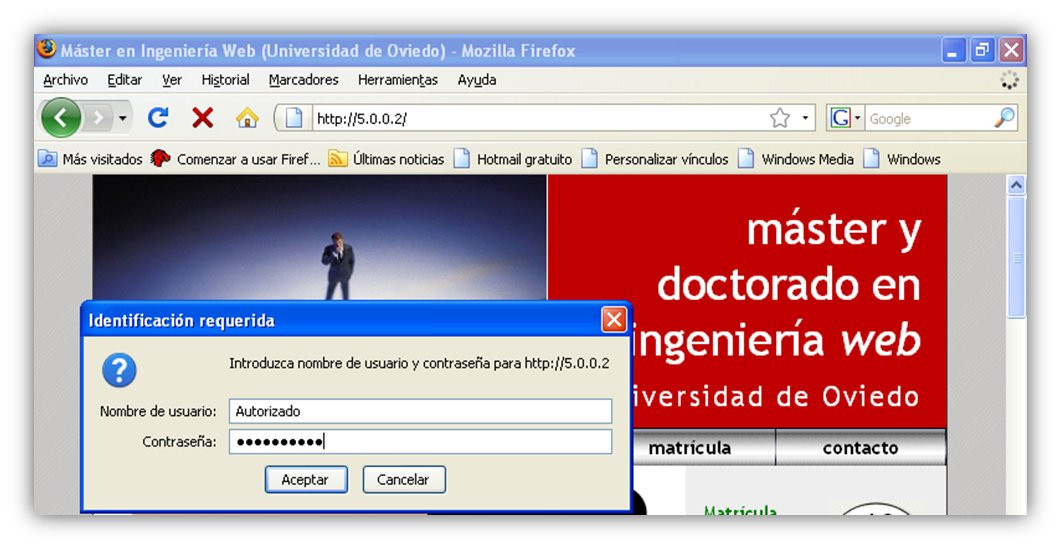The height and width of the screenshot is (549, 1061).
Task: Click the page icon in the address bar
Action: tap(294, 118)
